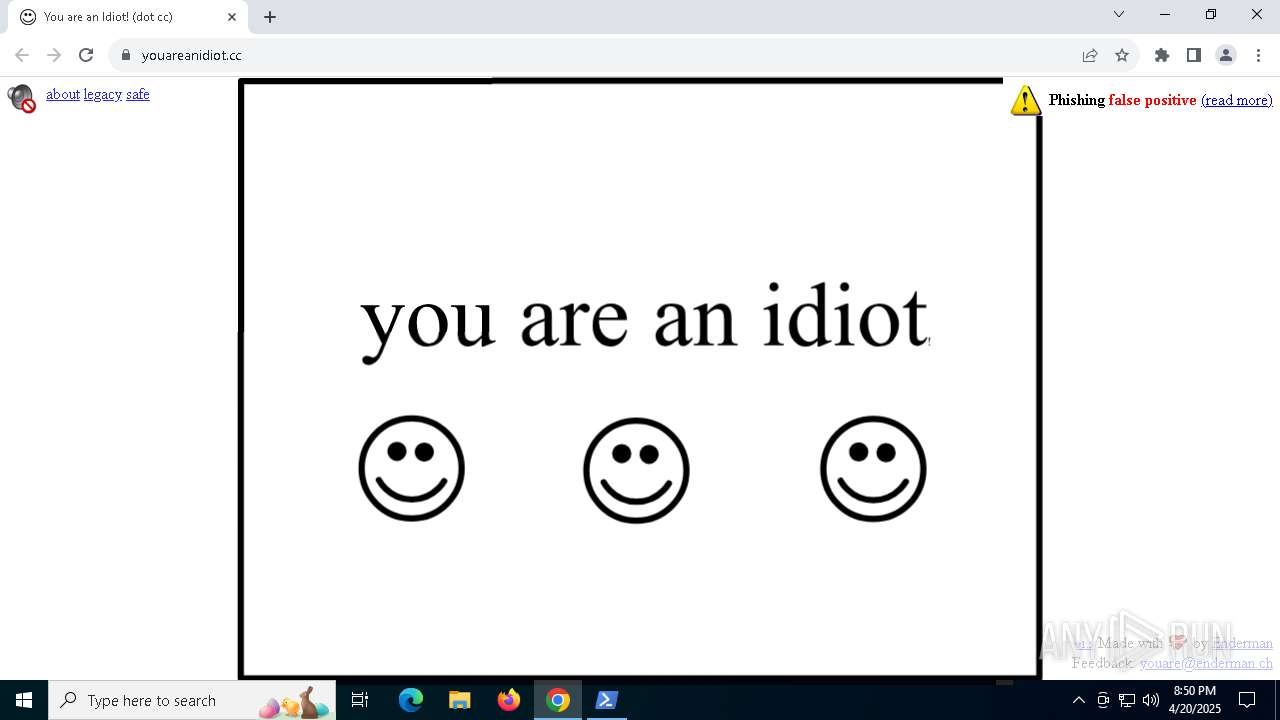Open Chrome profile avatar
Screen dimensions: 1280x720
tap(1226, 55)
